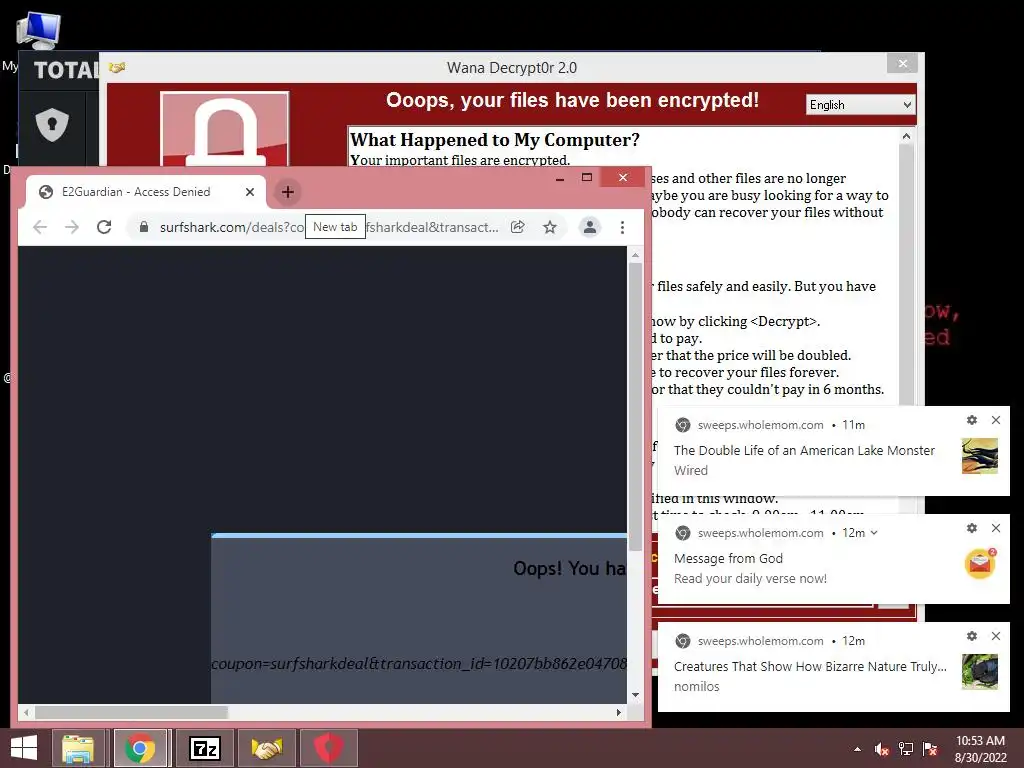Open the English language dropdown in Wana Decrypt0r

click(x=859, y=104)
